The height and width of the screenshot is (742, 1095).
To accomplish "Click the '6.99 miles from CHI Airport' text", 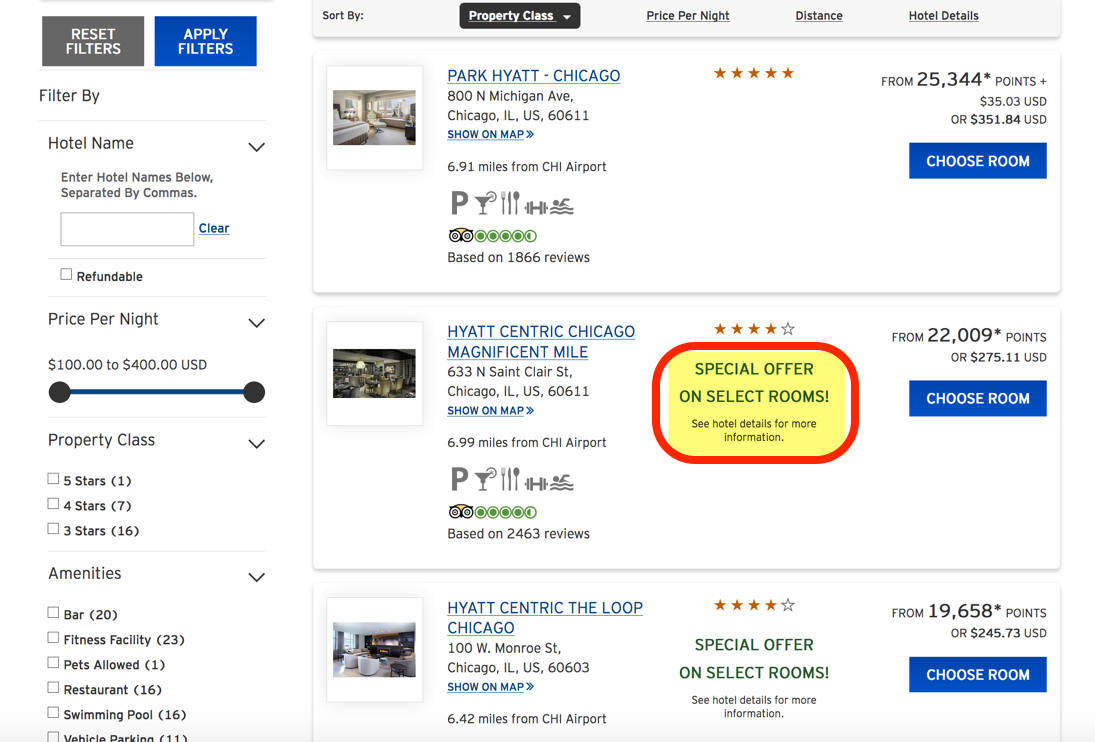I will pos(527,443).
